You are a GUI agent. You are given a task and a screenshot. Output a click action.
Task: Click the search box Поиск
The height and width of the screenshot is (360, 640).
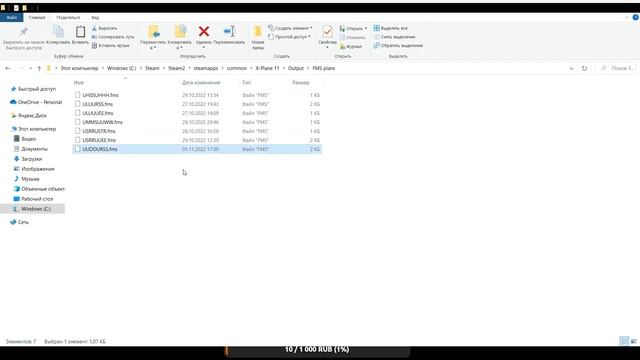point(615,68)
